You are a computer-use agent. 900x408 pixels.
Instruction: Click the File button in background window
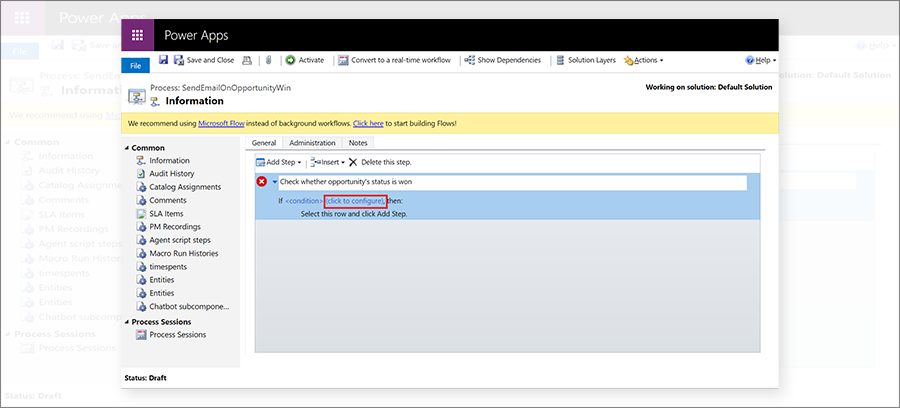tap(20, 52)
